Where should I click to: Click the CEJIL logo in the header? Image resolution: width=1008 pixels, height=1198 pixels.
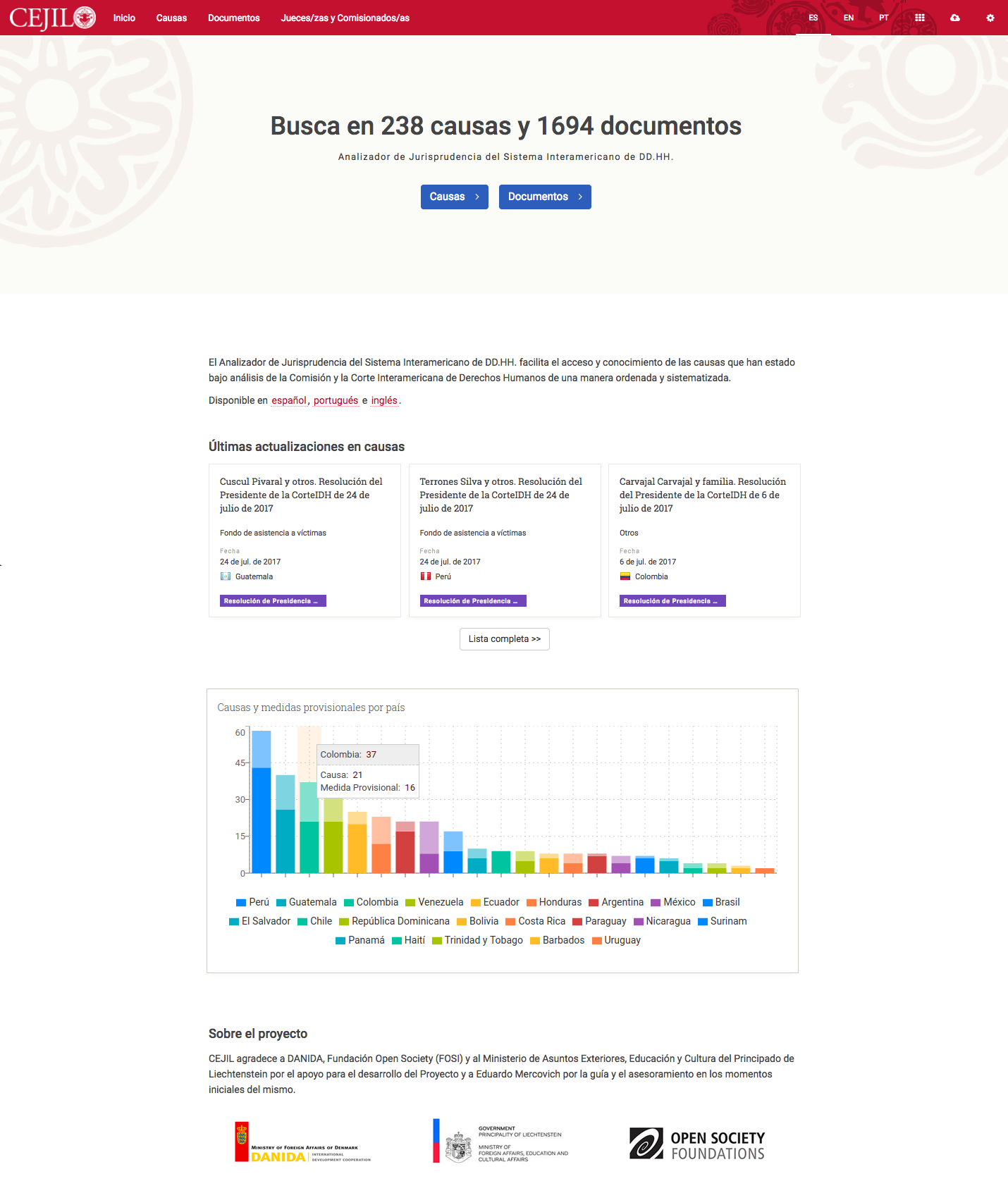click(x=53, y=18)
